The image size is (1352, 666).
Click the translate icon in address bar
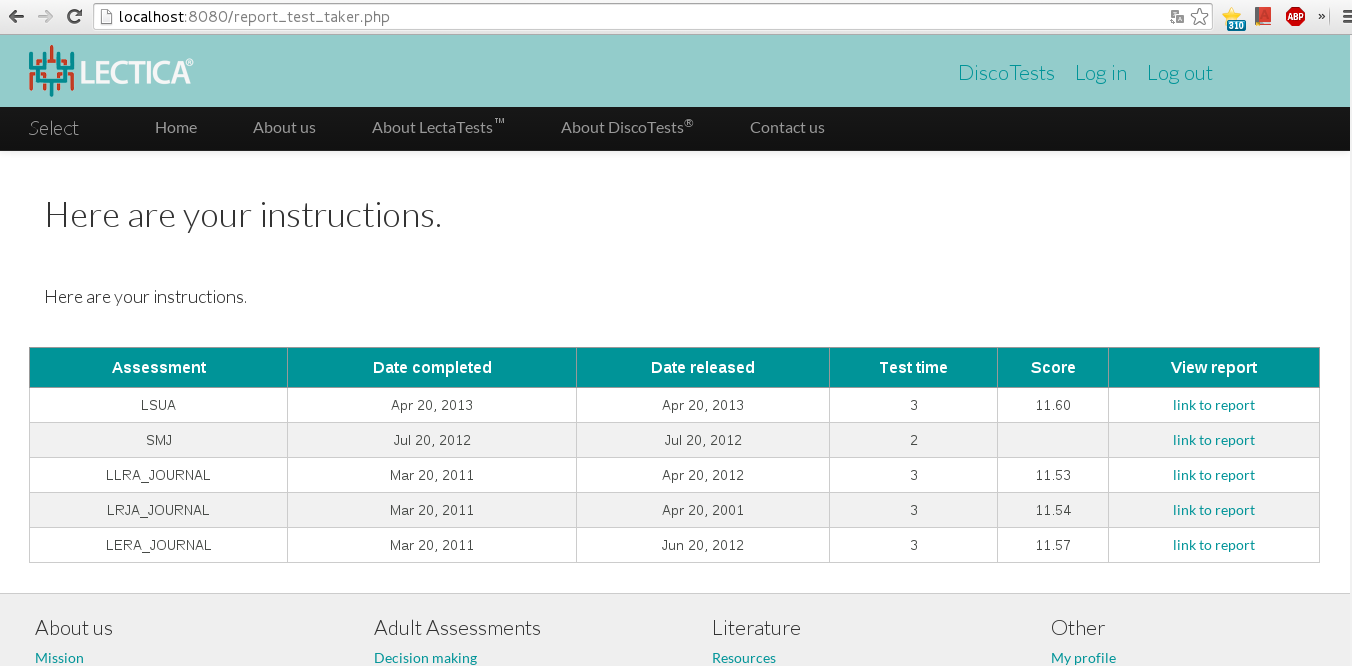(1177, 17)
